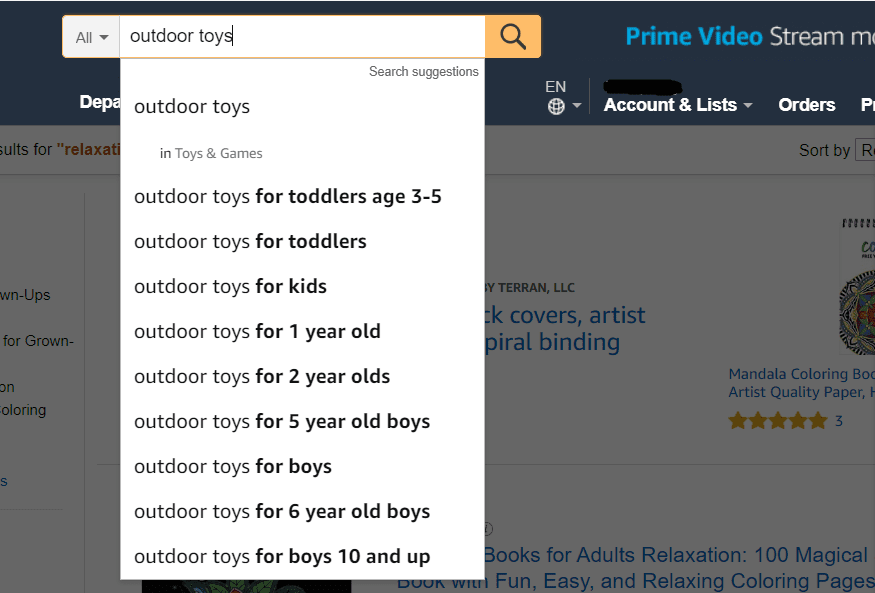Viewport: 875px width, 593px height.
Task: Select "outdoor toys for 2 year olds"
Action: point(262,376)
